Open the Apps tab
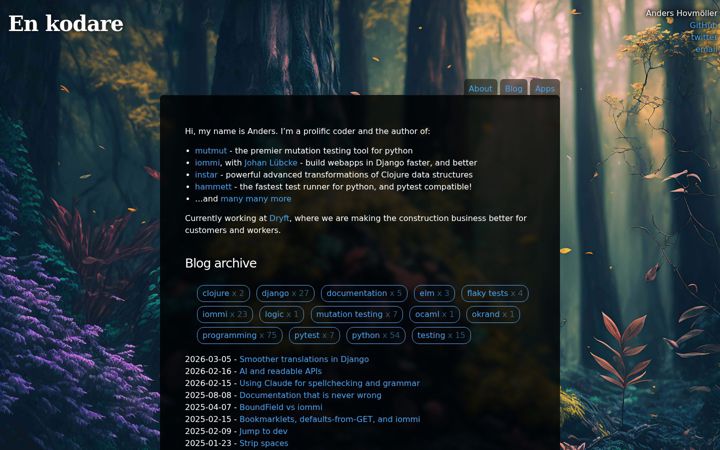720x450 pixels. click(545, 88)
